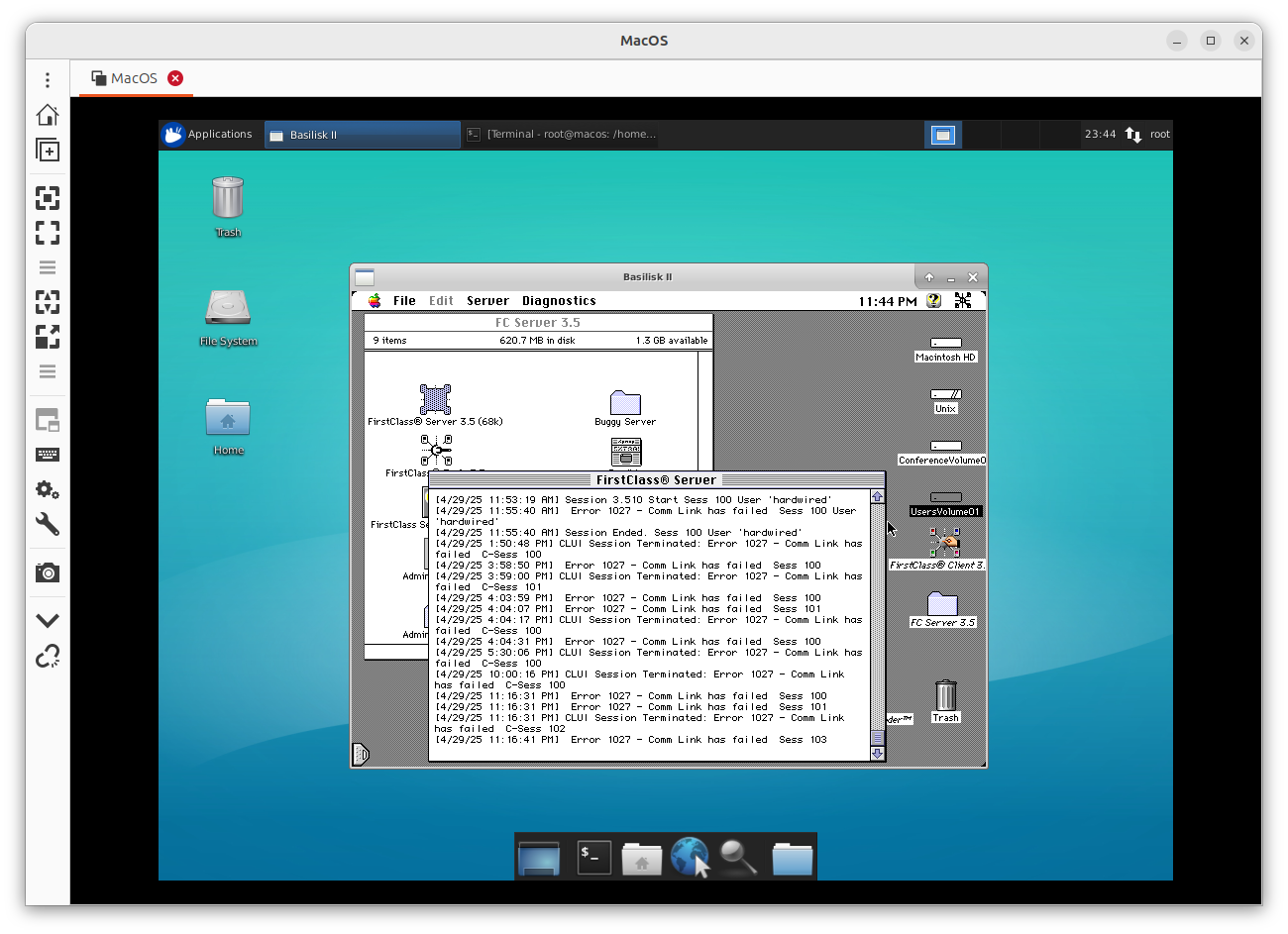Image resolution: width=1288 pixels, height=934 pixels.
Task: Click the root user label in panel
Action: (1160, 135)
